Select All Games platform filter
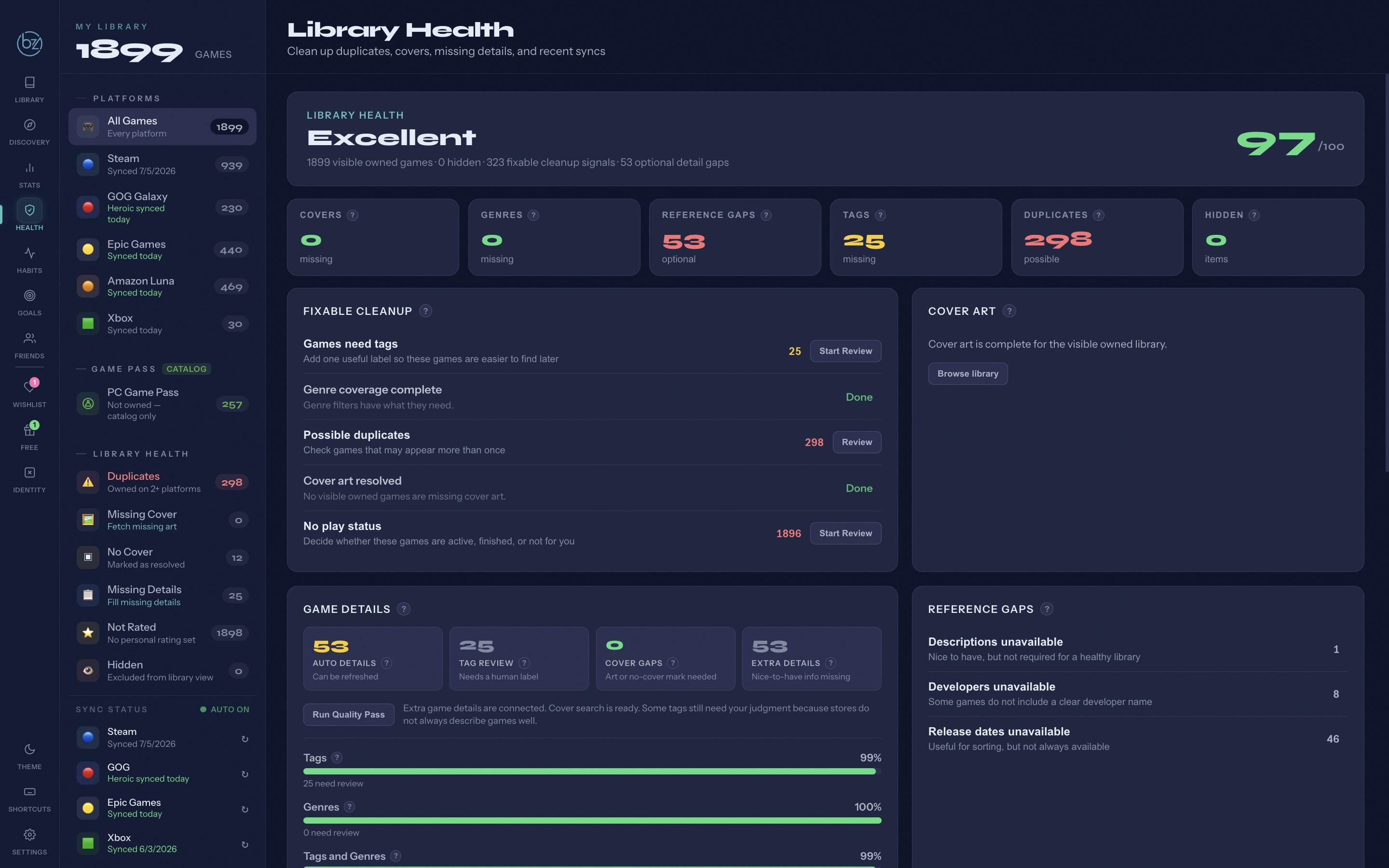This screenshot has width=1389, height=868. tap(163, 127)
